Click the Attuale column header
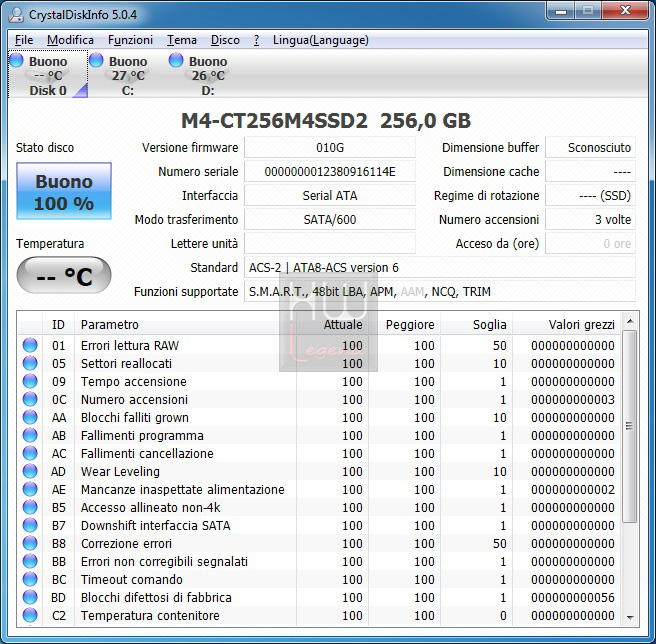 click(x=332, y=324)
